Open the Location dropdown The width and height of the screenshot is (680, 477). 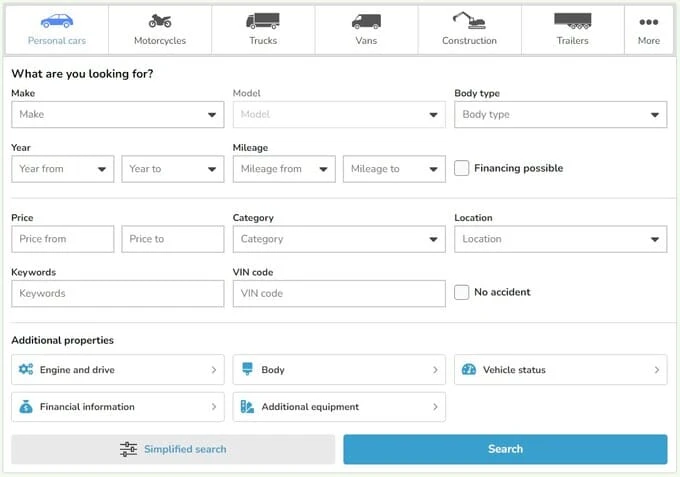click(x=561, y=239)
